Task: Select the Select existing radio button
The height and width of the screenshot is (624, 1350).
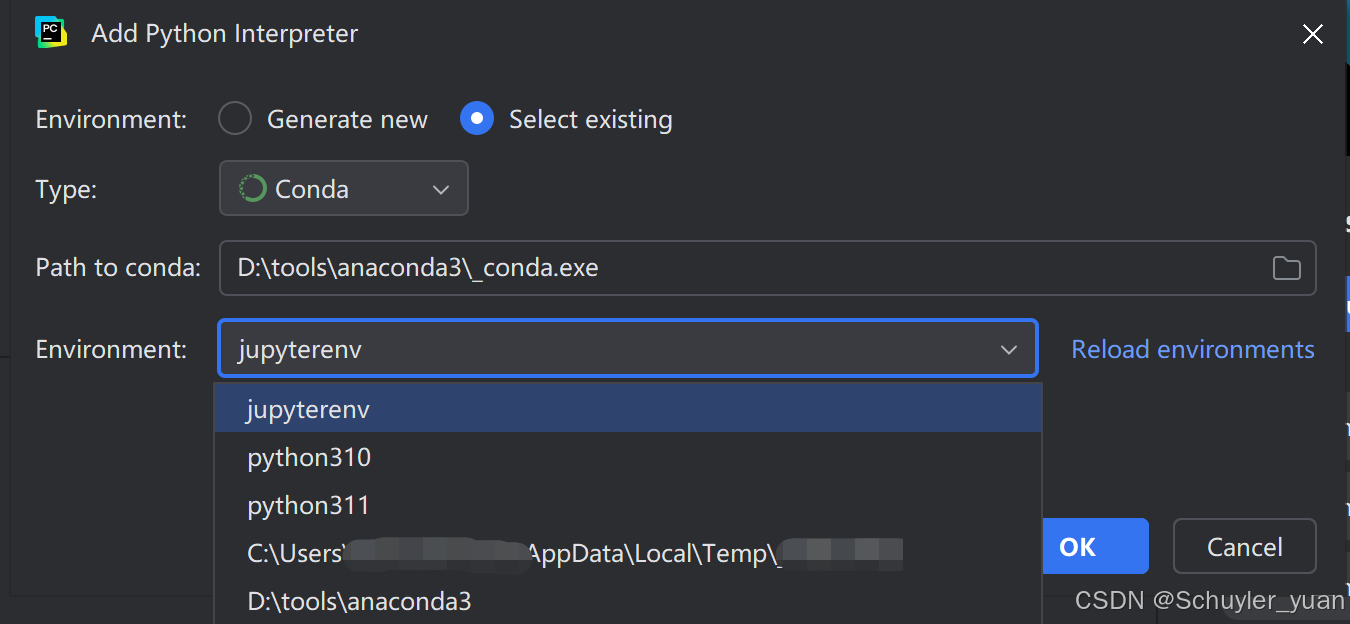Action: [477, 119]
